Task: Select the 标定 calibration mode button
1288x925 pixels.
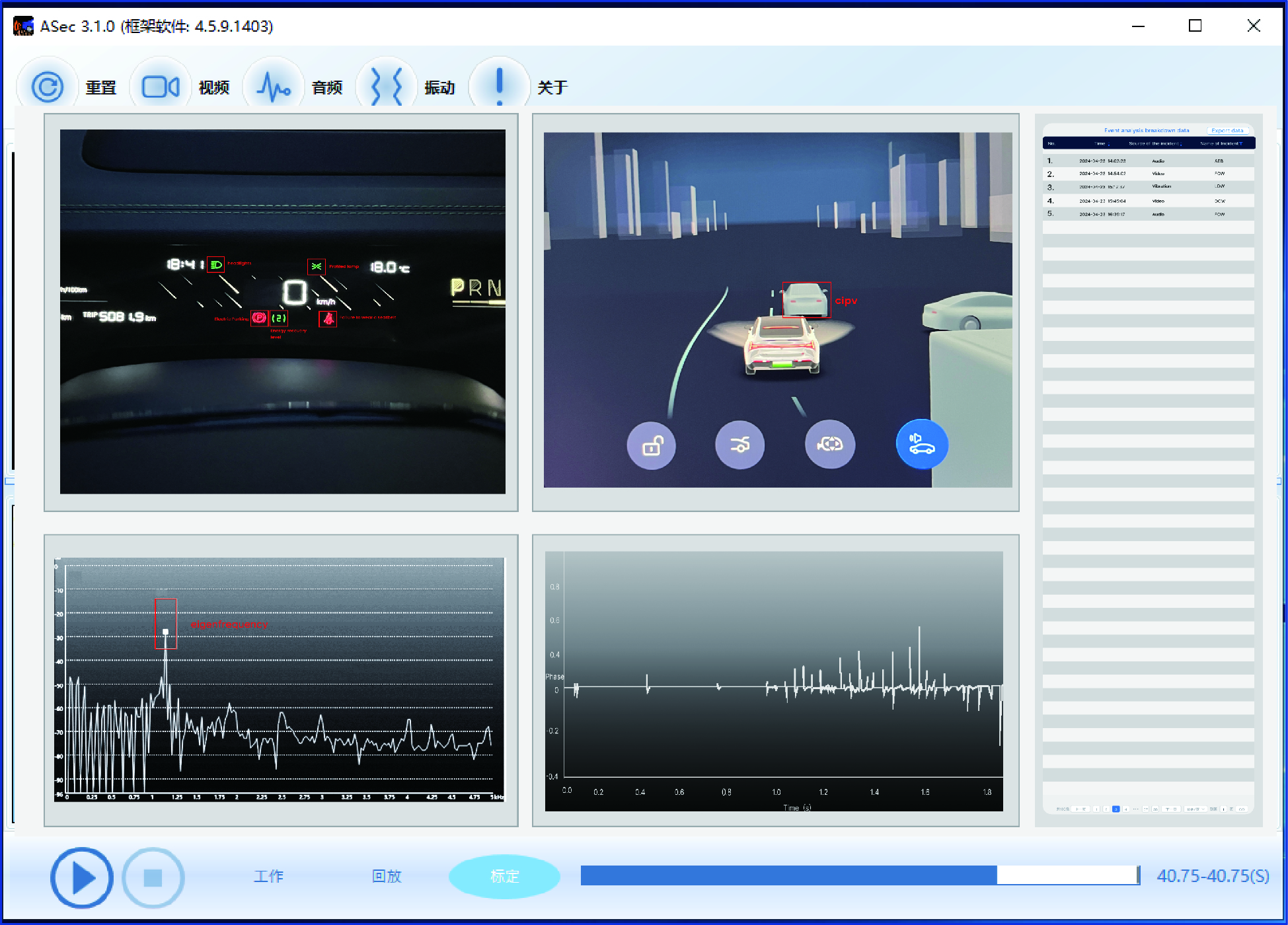Action: click(505, 877)
